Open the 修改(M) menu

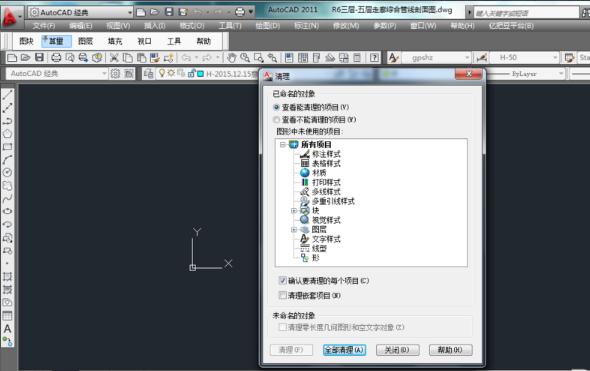346,26
